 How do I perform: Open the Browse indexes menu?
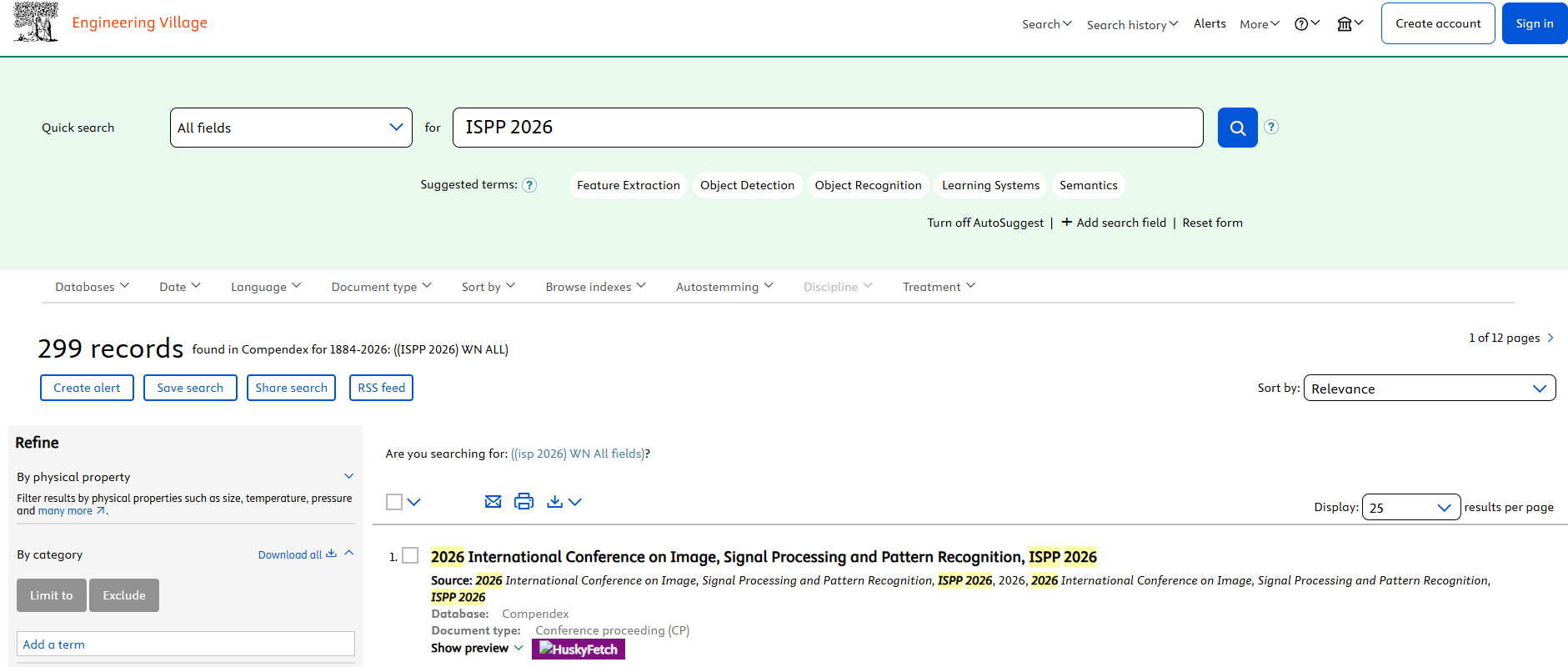pyautogui.click(x=596, y=287)
